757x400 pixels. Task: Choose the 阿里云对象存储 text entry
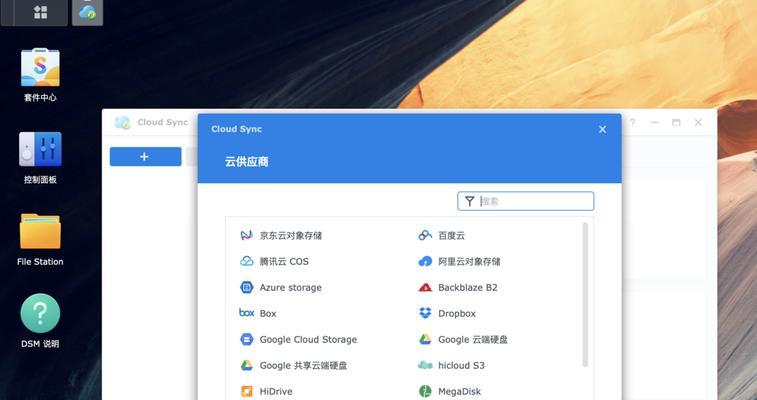click(x=469, y=262)
